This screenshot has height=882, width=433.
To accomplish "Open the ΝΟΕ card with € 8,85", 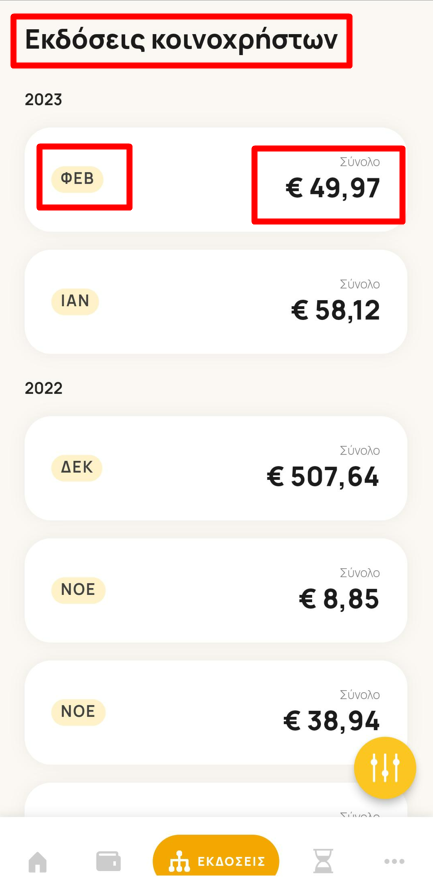I will (216, 590).
